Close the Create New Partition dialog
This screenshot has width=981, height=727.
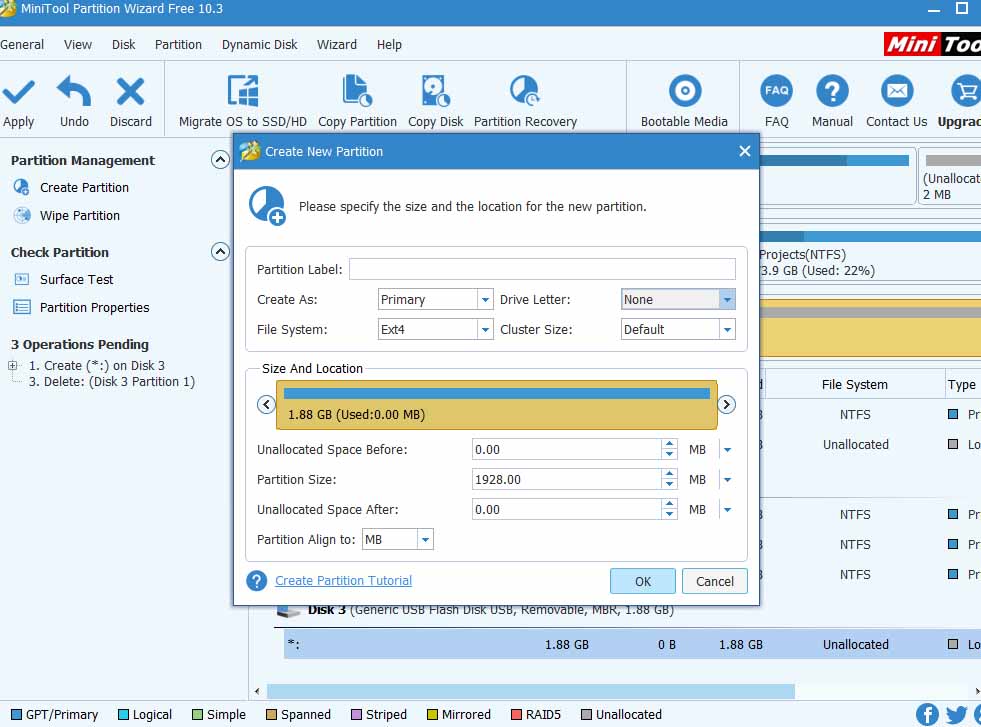(745, 151)
